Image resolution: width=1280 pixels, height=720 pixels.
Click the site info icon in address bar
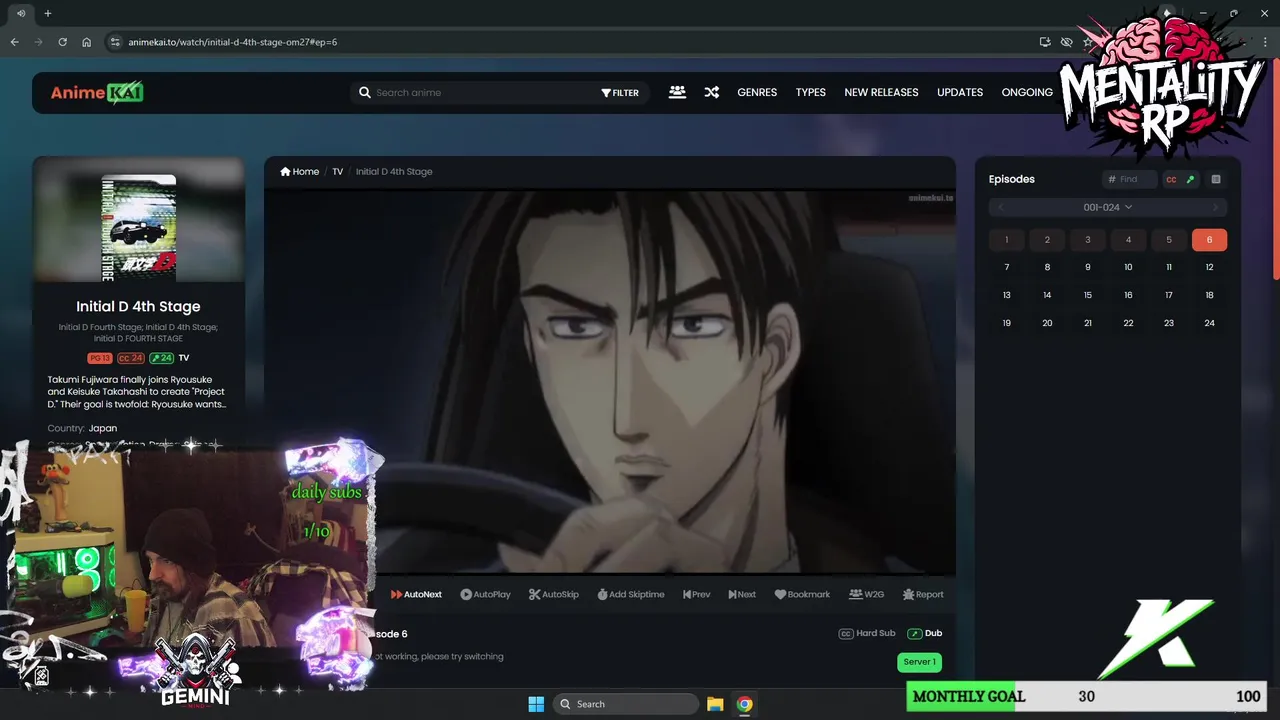tap(115, 42)
